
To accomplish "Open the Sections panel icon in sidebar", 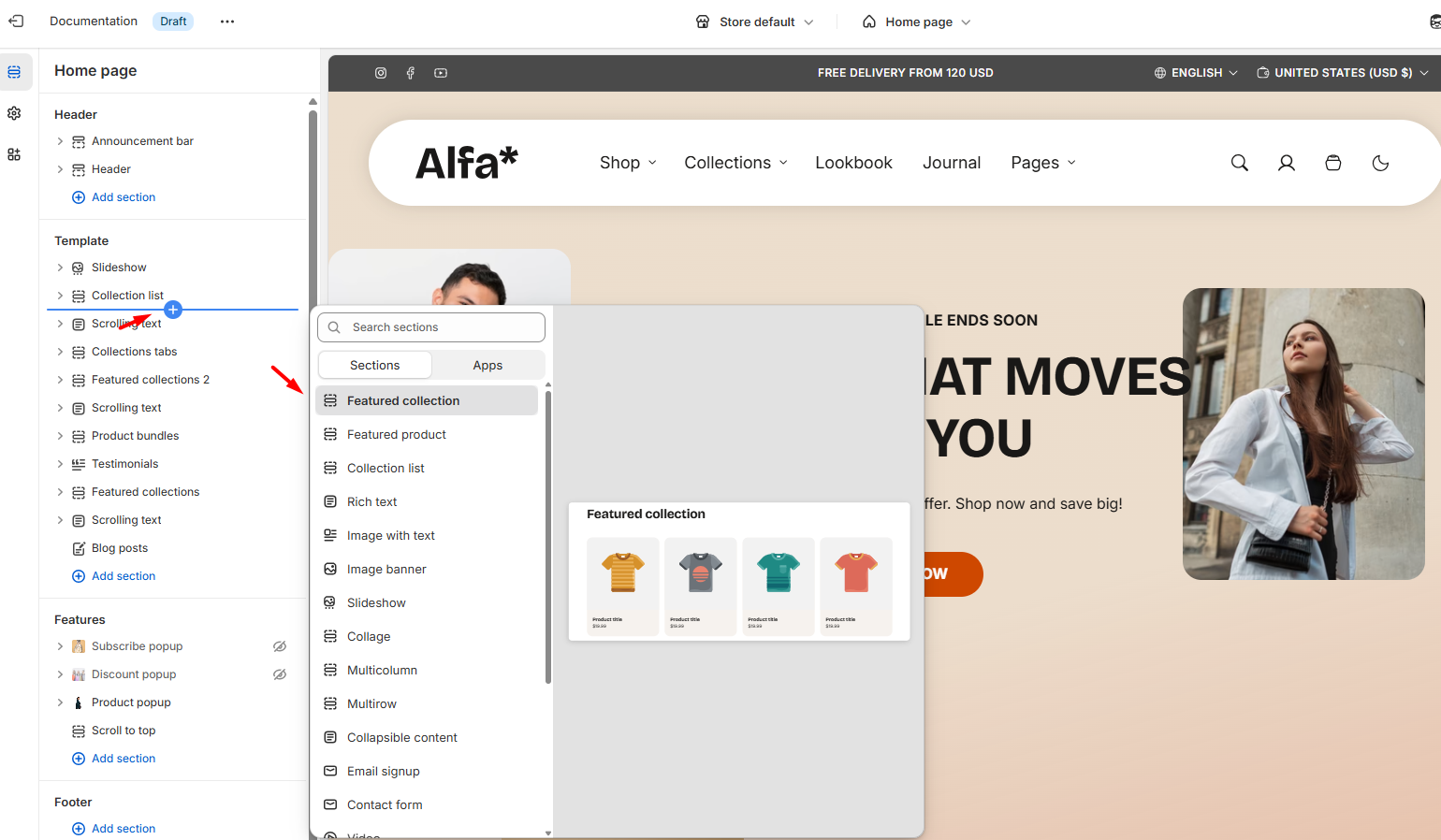I will point(14,72).
